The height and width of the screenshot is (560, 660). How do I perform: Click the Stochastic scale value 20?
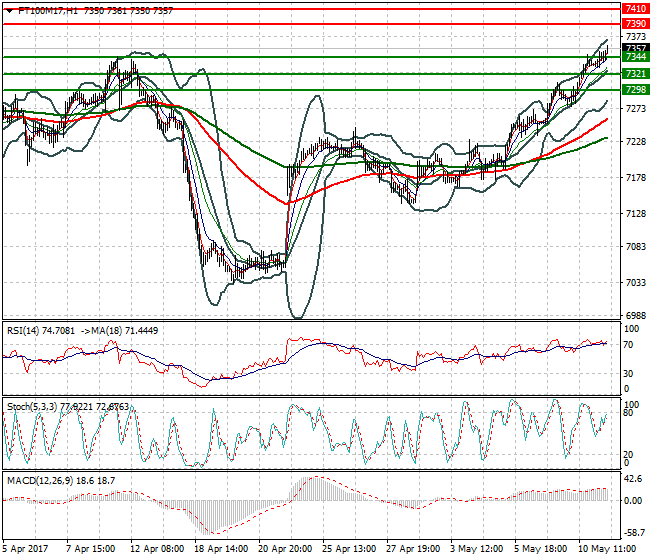pos(628,455)
